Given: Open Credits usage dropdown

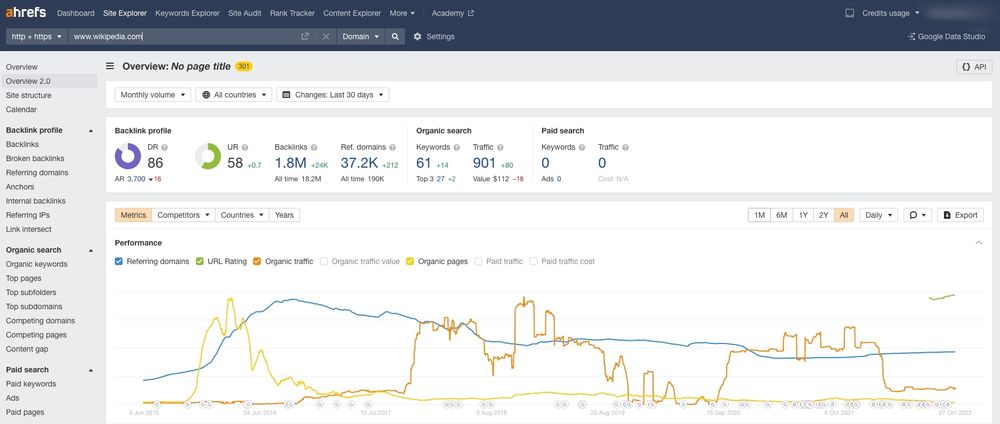Looking at the screenshot, I should pos(890,13).
